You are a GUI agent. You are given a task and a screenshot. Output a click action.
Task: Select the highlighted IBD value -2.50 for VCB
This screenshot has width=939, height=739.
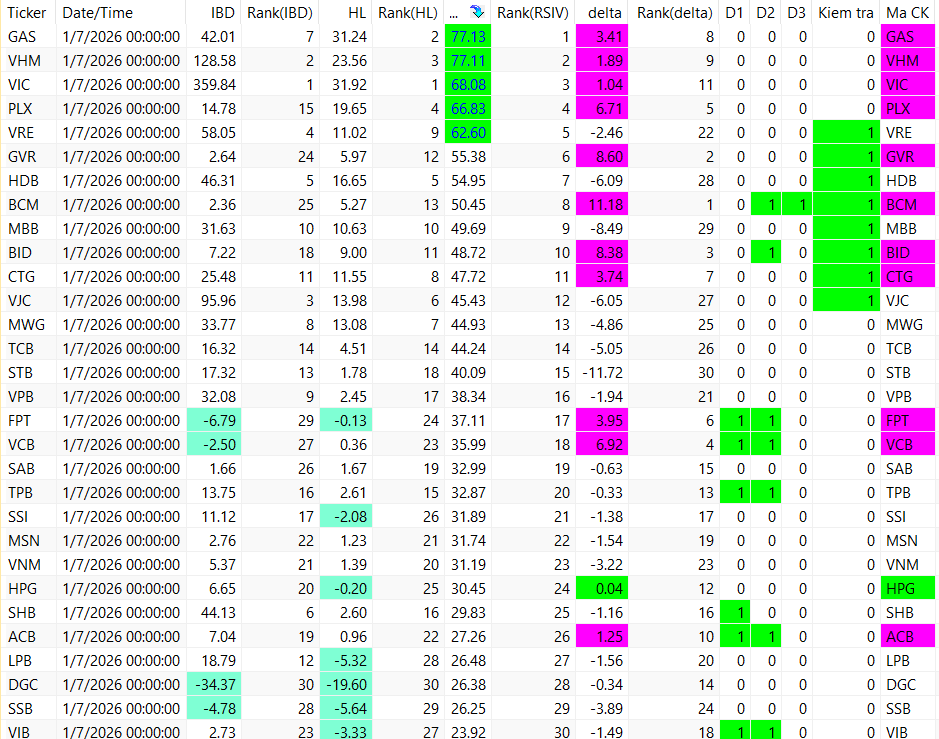(214, 444)
